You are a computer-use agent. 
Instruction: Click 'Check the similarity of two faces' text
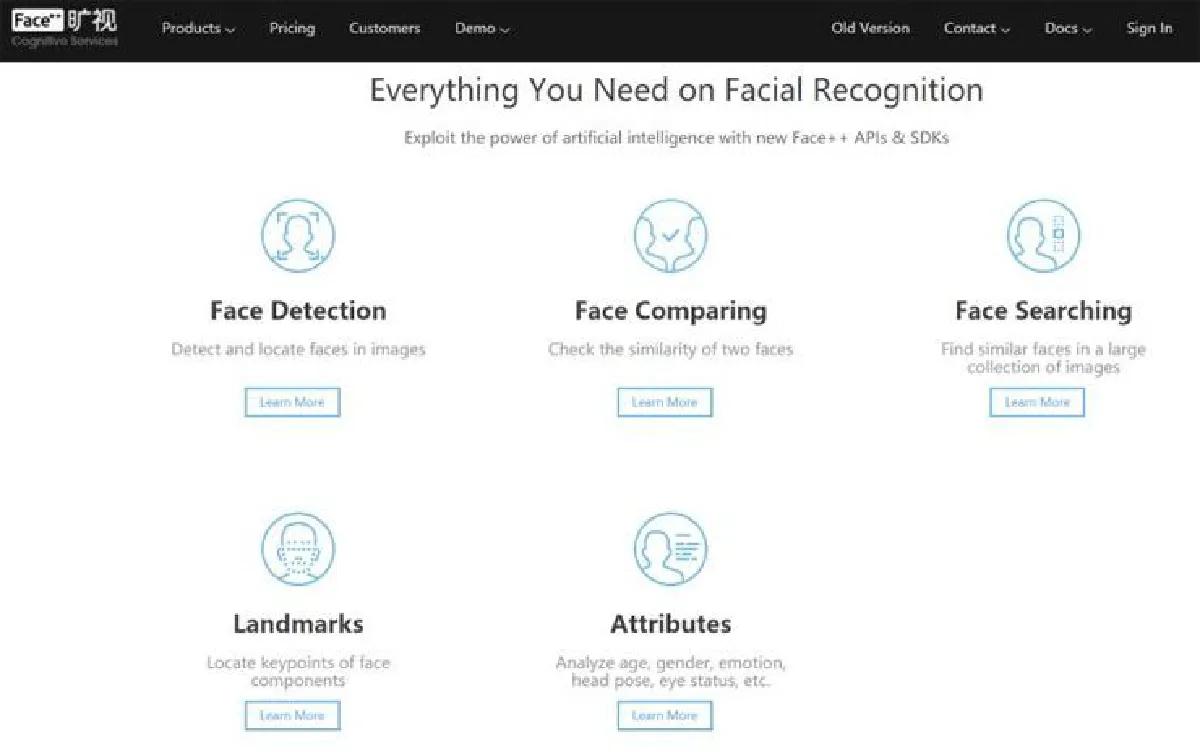(670, 350)
